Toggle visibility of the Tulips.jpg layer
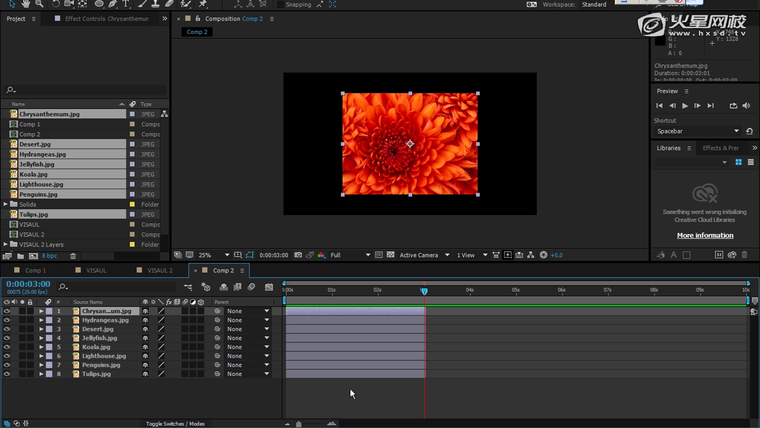This screenshot has height=428, width=760. 6,374
